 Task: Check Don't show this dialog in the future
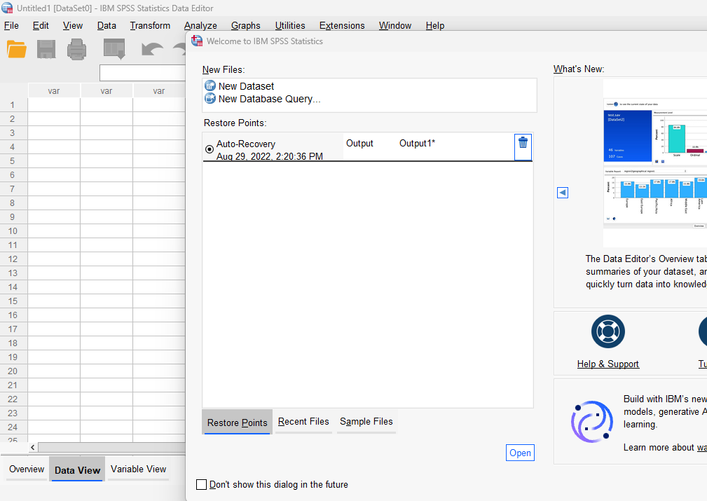[x=202, y=484]
